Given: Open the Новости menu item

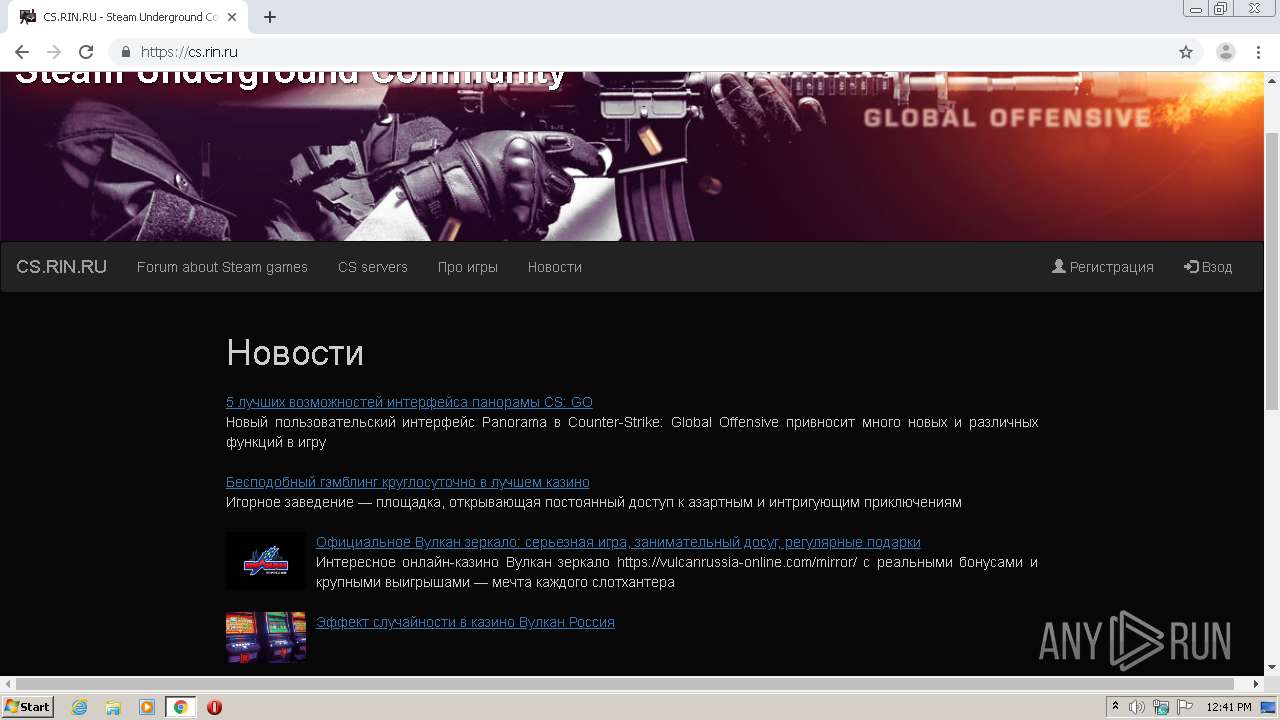Looking at the screenshot, I should (x=555, y=267).
